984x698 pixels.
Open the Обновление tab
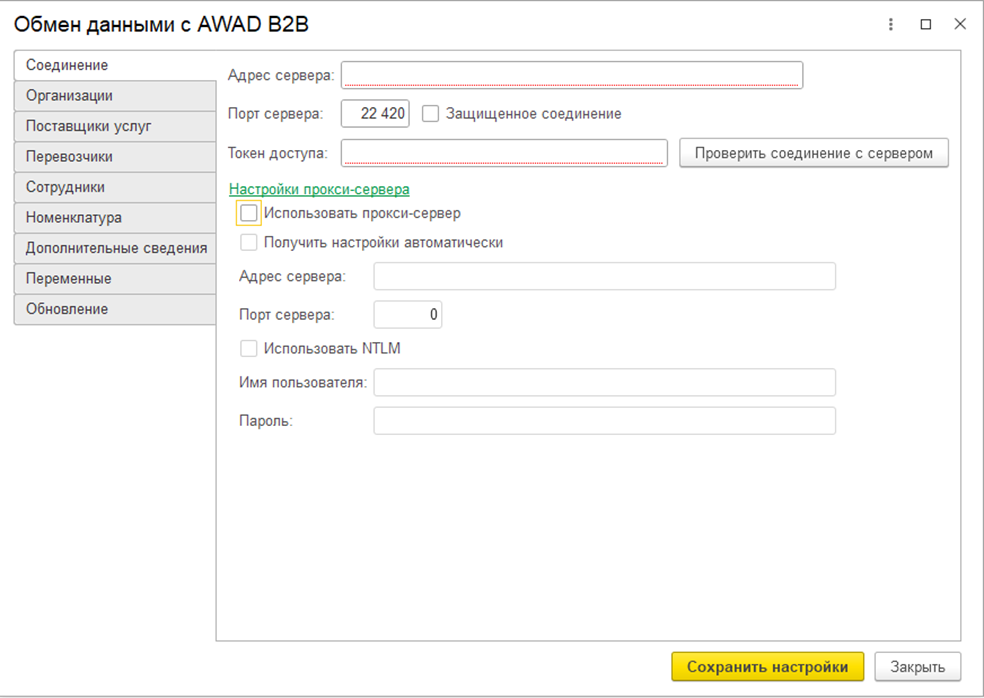click(x=114, y=309)
